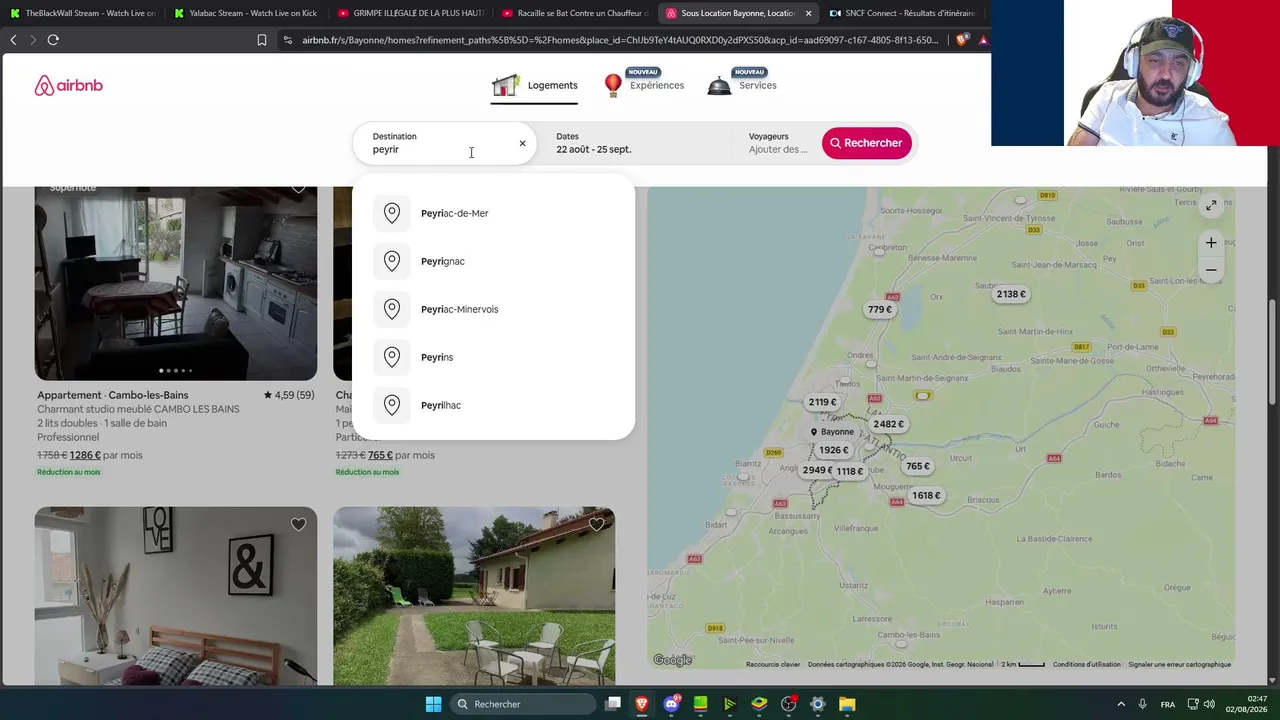Switch to SNCF Connect tab
1280x720 pixels.
pos(901,13)
